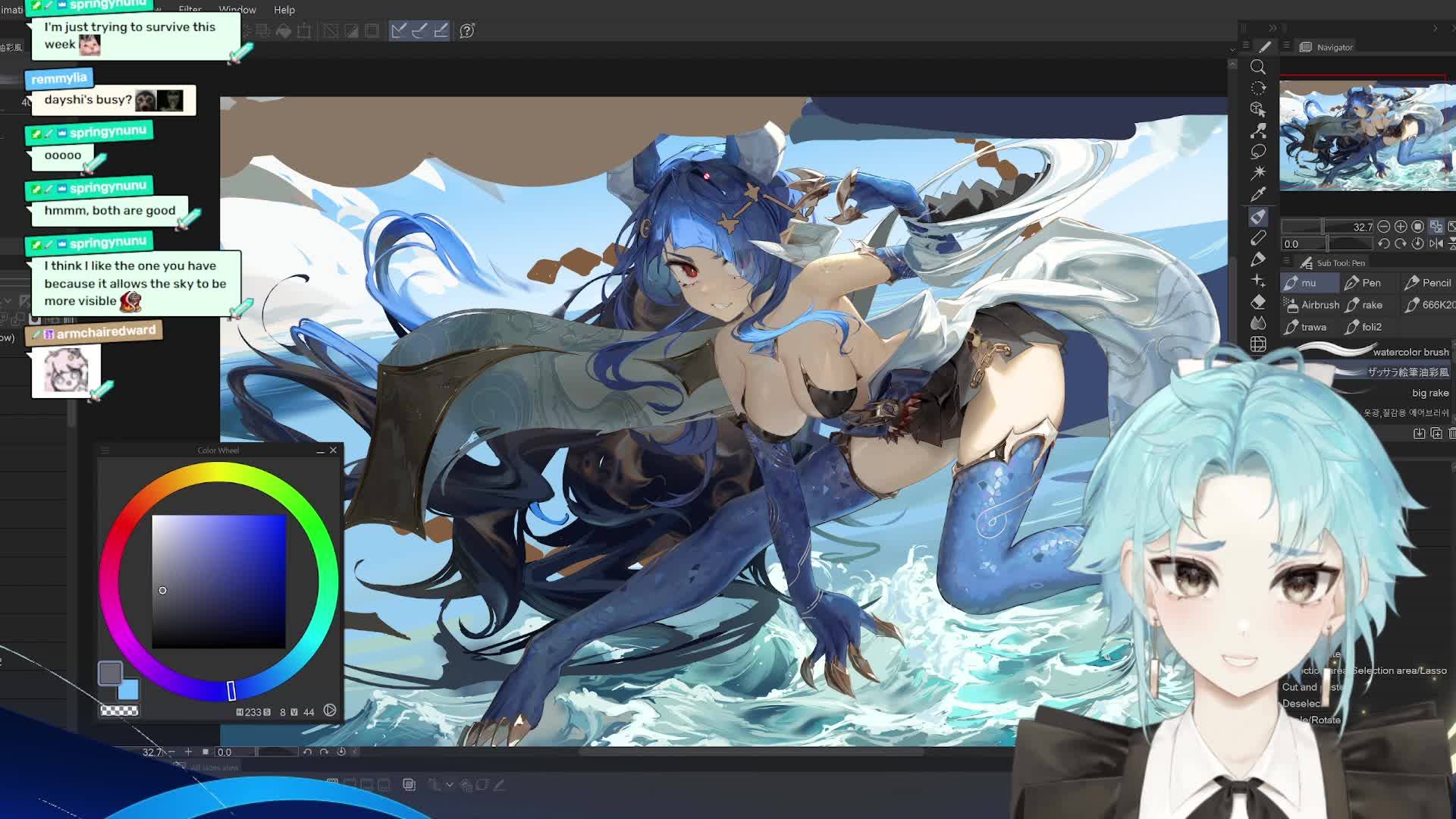The image size is (1456, 819).
Task: Select the Frame border grid tool
Action: (1258, 344)
